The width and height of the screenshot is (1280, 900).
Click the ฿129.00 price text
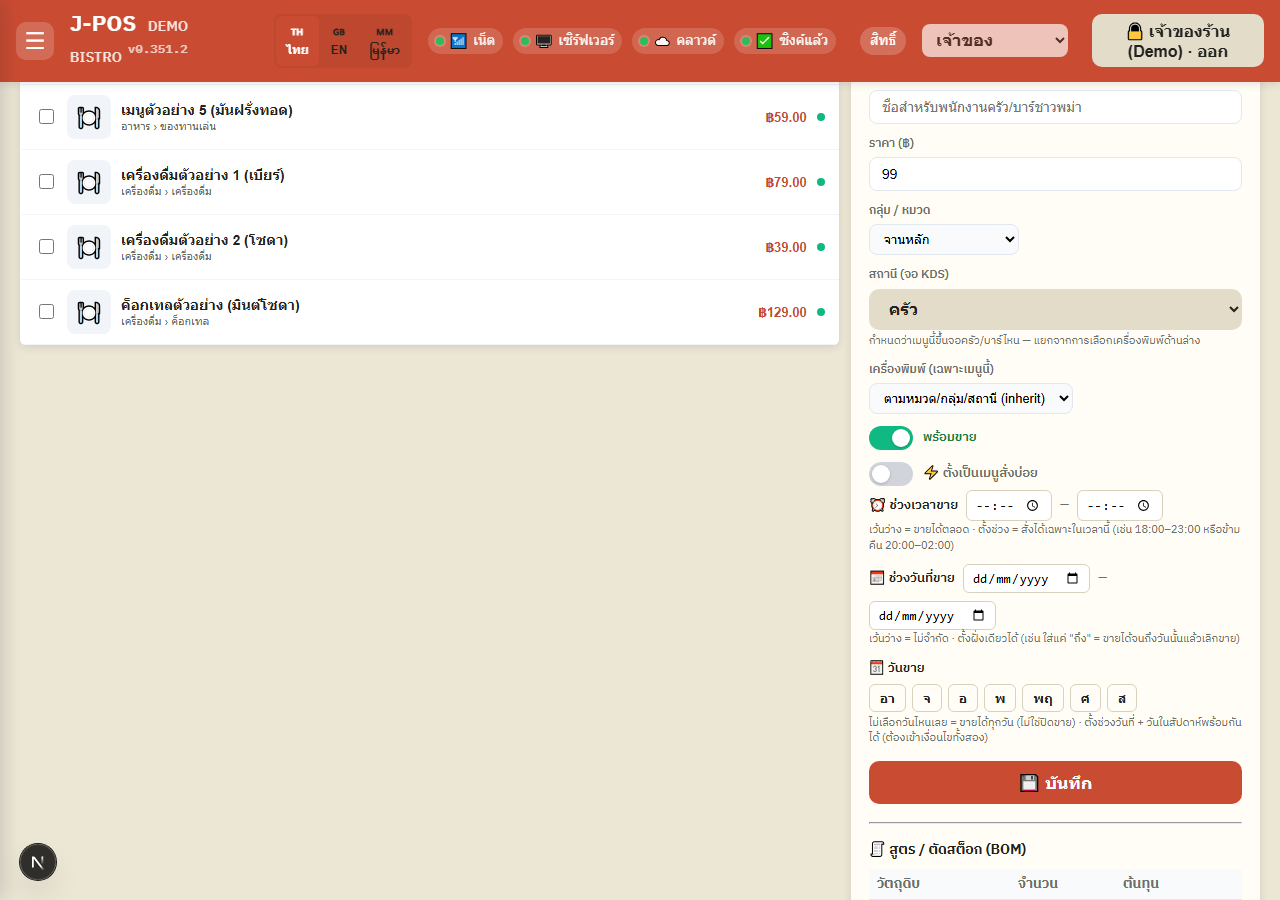tap(783, 312)
